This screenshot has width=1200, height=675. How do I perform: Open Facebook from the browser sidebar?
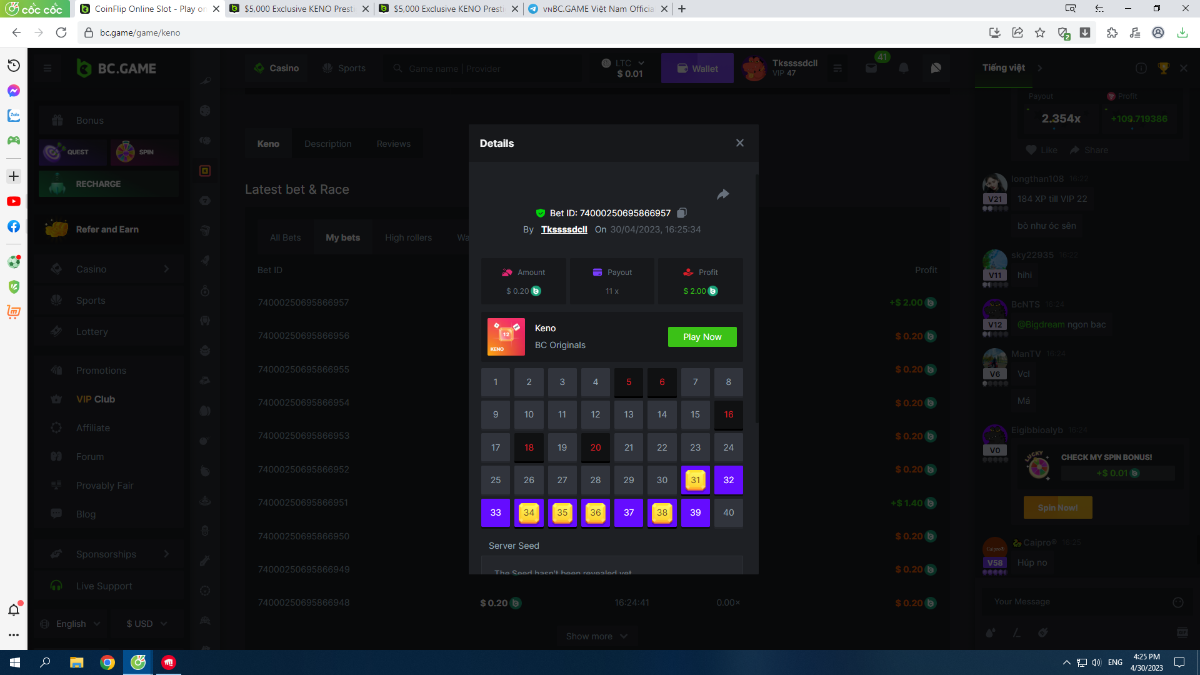[x=14, y=226]
